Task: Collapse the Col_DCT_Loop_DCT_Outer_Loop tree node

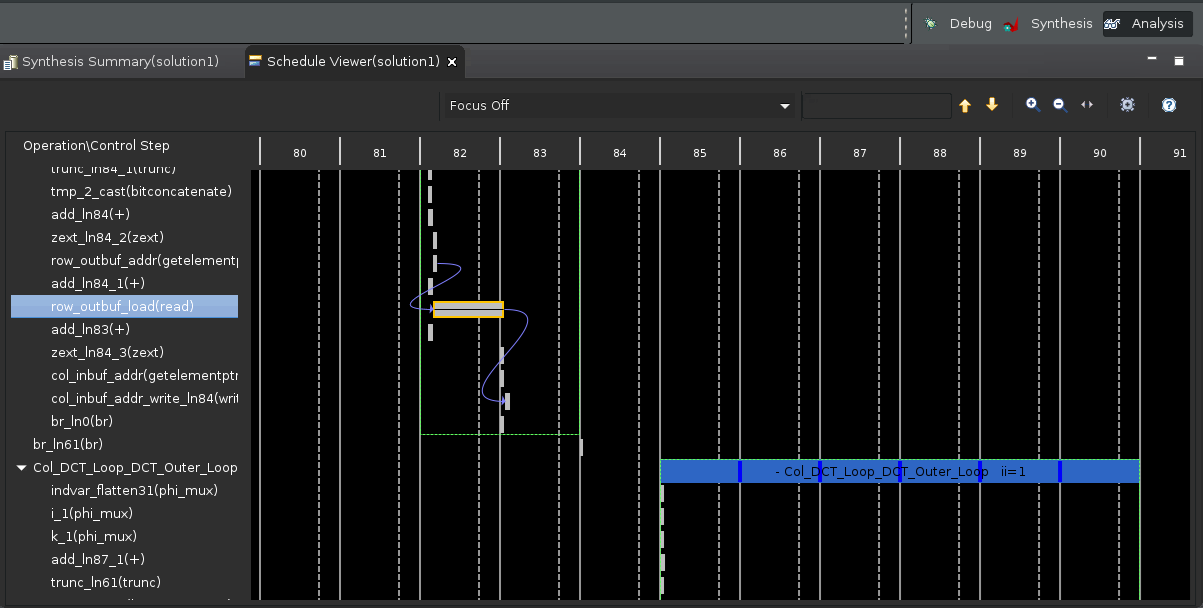Action: tap(22, 468)
